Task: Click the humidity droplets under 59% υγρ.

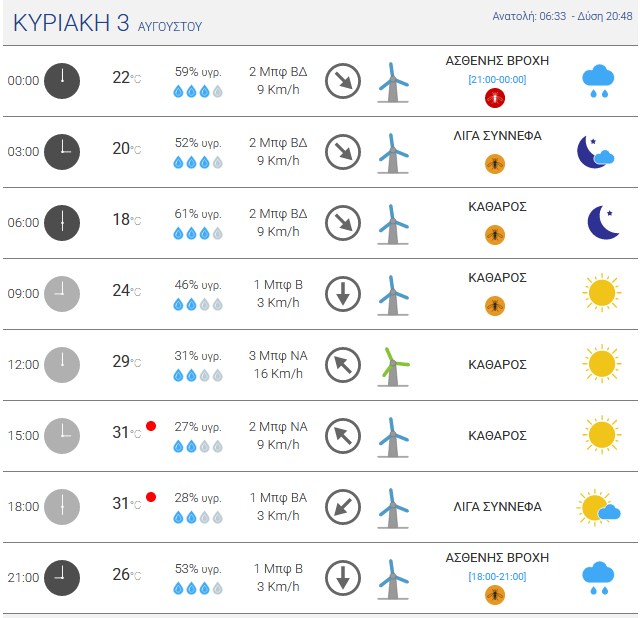Action: click(198, 91)
